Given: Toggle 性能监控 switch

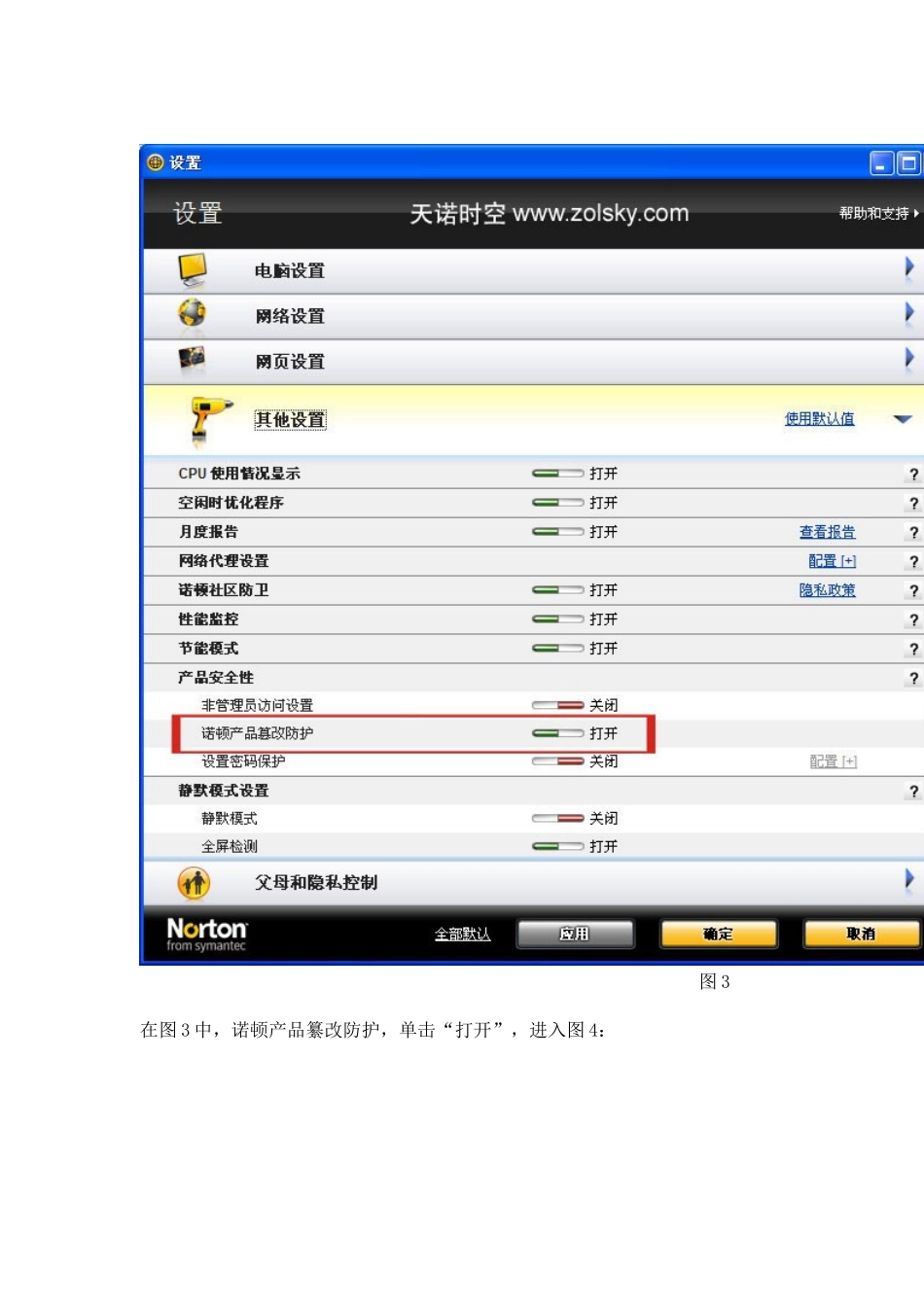Looking at the screenshot, I should coord(558,619).
